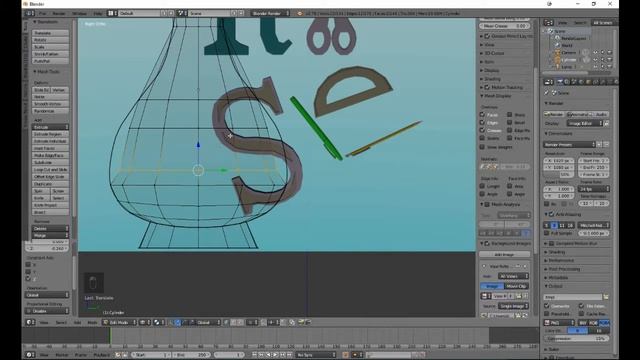This screenshot has width=640, height=360.
Task: Click the Subdivide button
Action: point(50,162)
